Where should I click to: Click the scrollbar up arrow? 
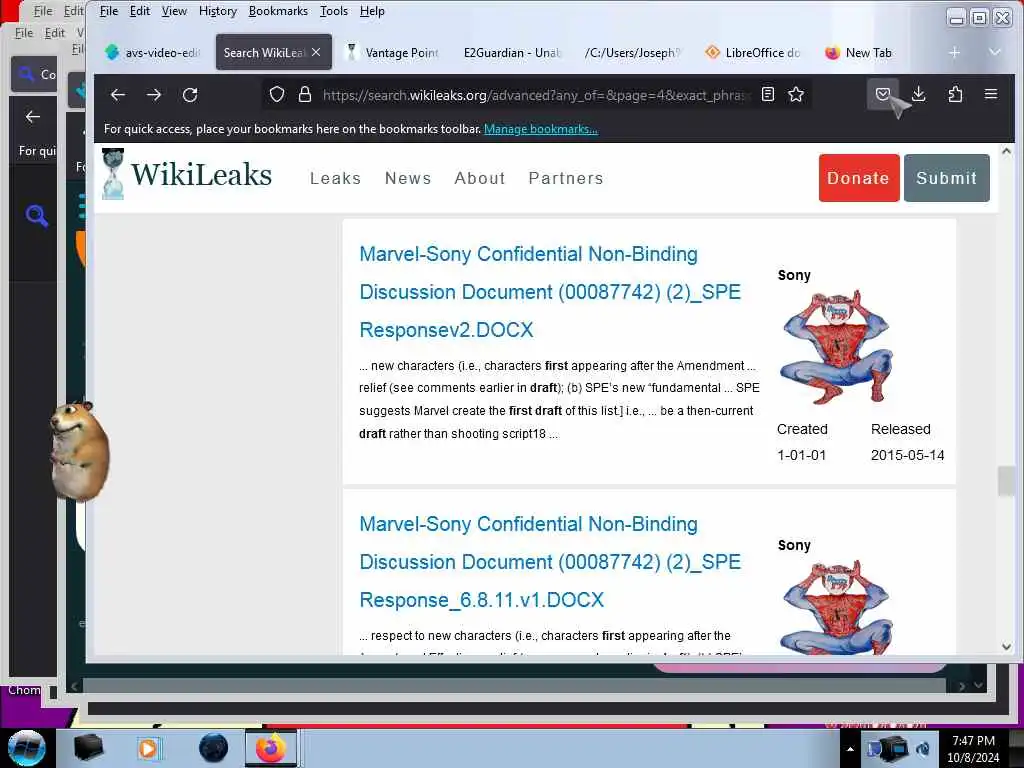pyautogui.click(x=1006, y=152)
